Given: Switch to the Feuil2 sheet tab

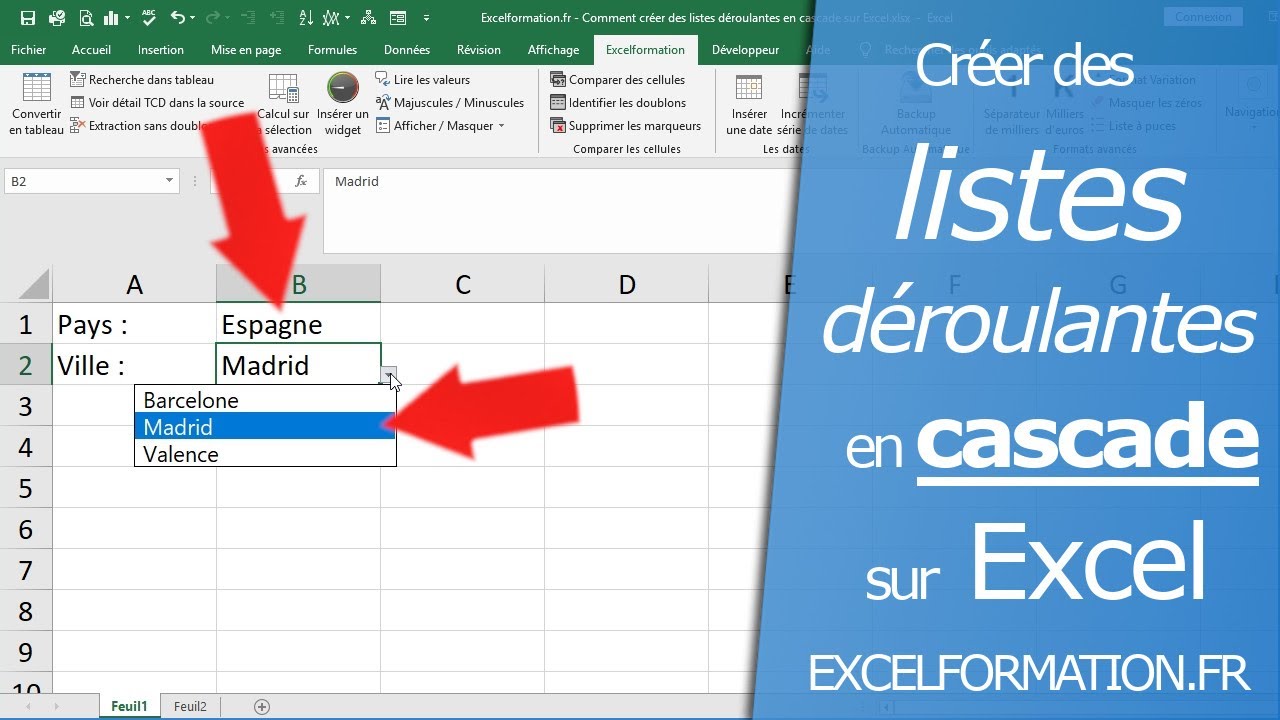Looking at the screenshot, I should pyautogui.click(x=190, y=706).
